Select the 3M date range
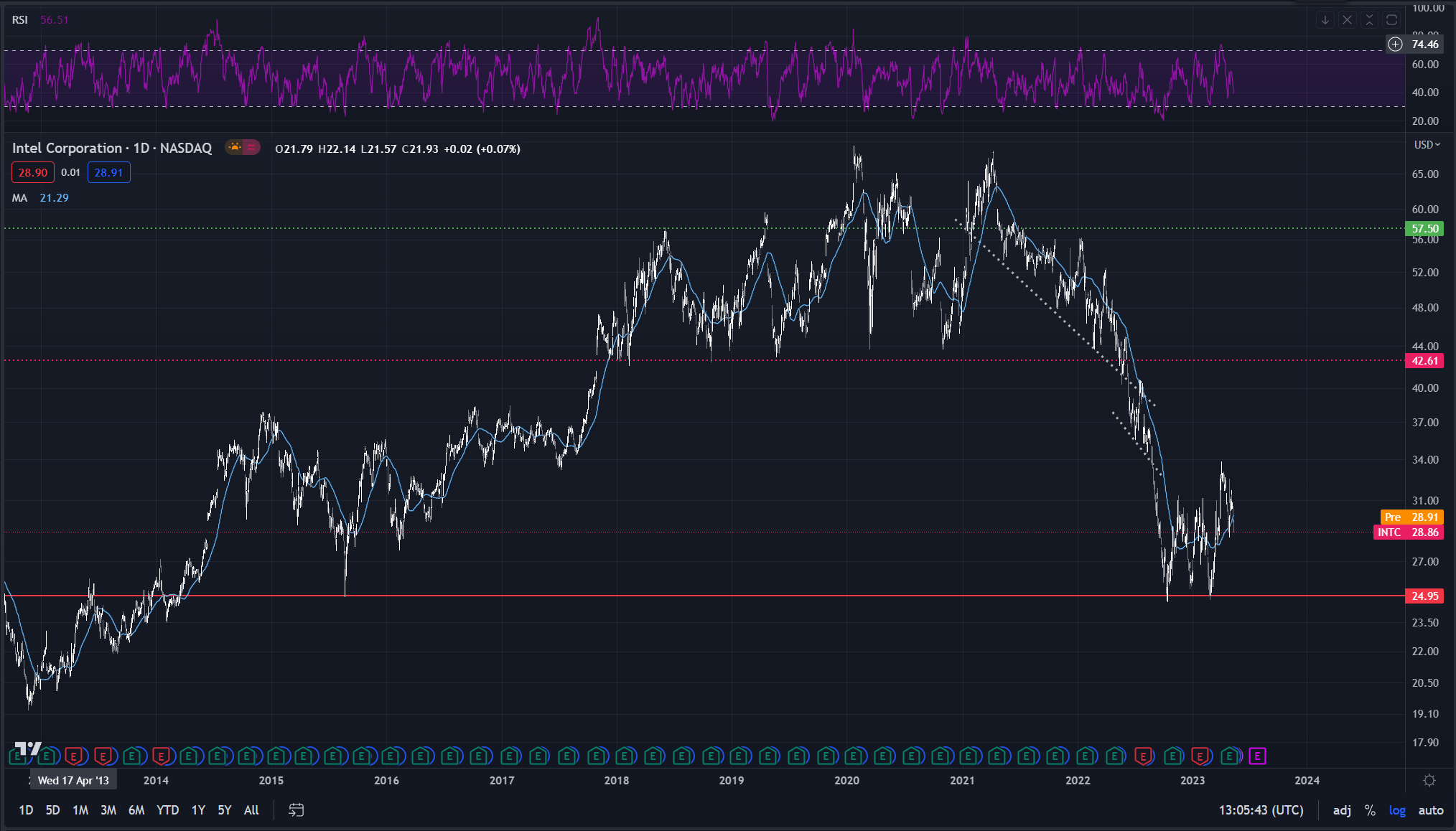 (x=108, y=810)
